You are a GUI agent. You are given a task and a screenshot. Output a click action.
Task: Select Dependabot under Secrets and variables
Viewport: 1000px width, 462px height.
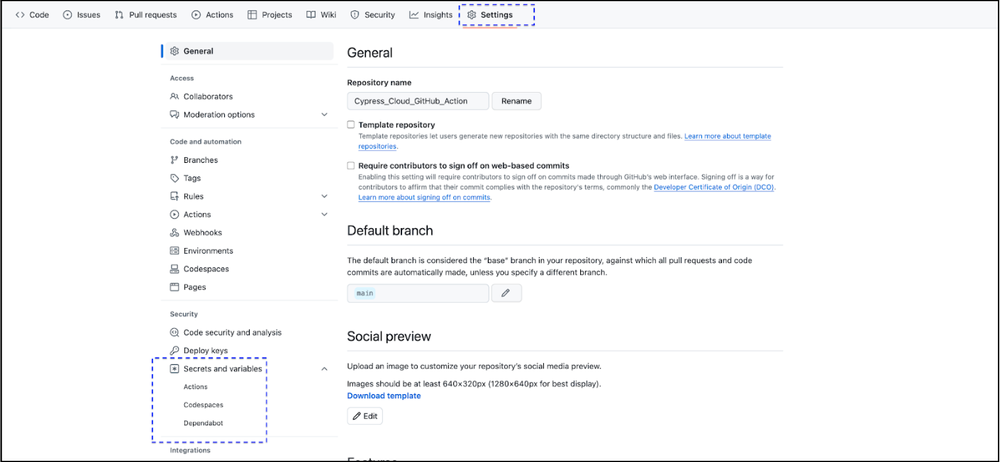[203, 423]
